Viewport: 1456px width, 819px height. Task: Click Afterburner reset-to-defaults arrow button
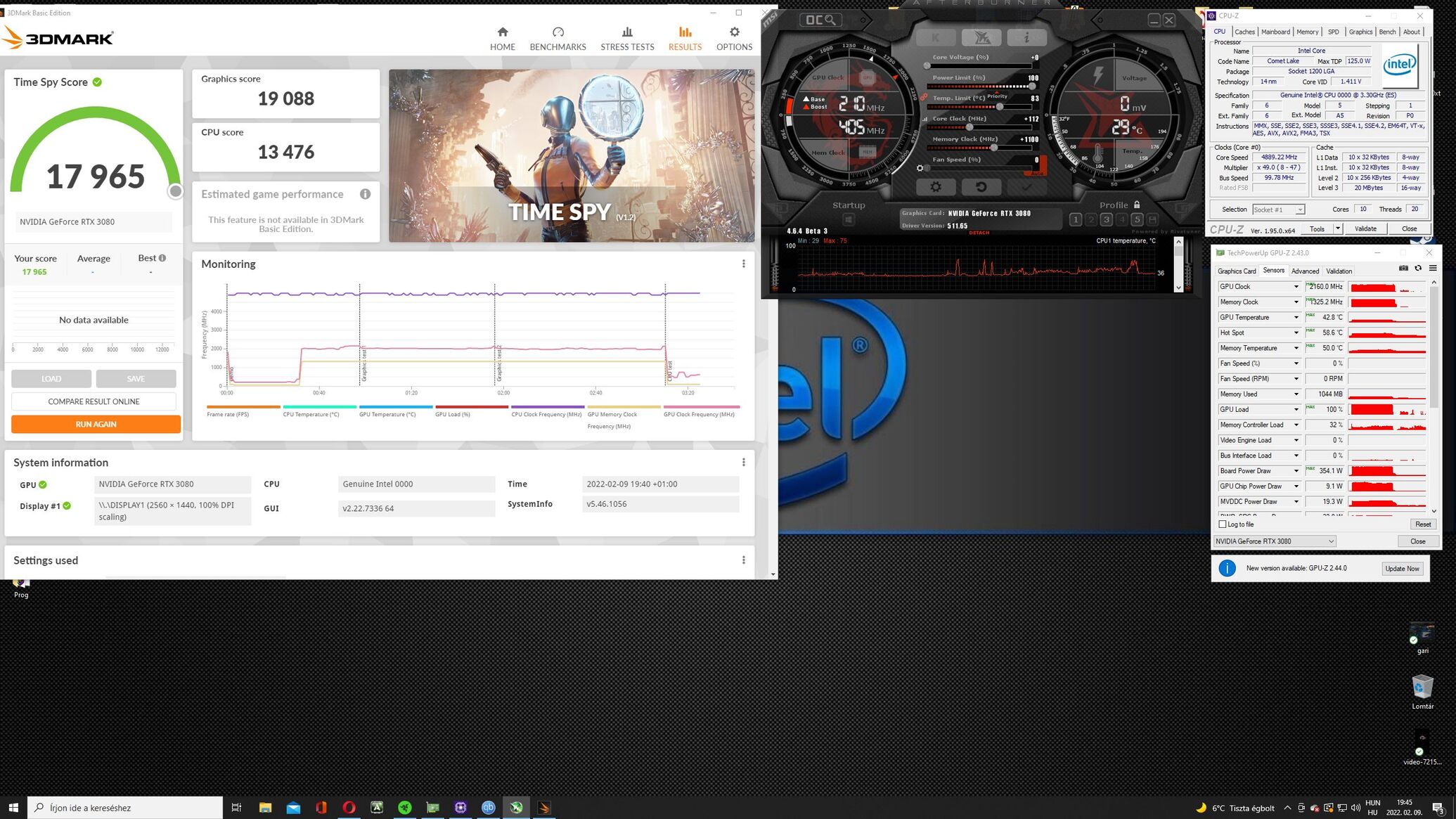[x=981, y=187]
